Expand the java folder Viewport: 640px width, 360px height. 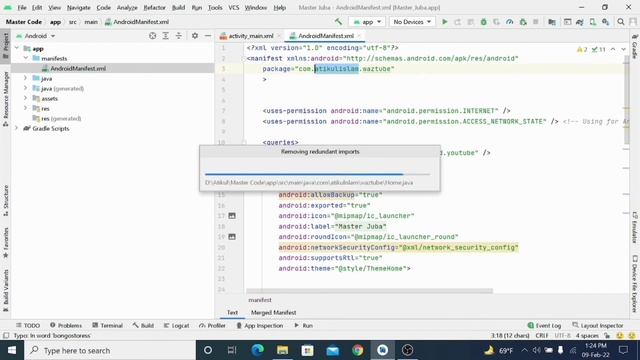(x=26, y=78)
